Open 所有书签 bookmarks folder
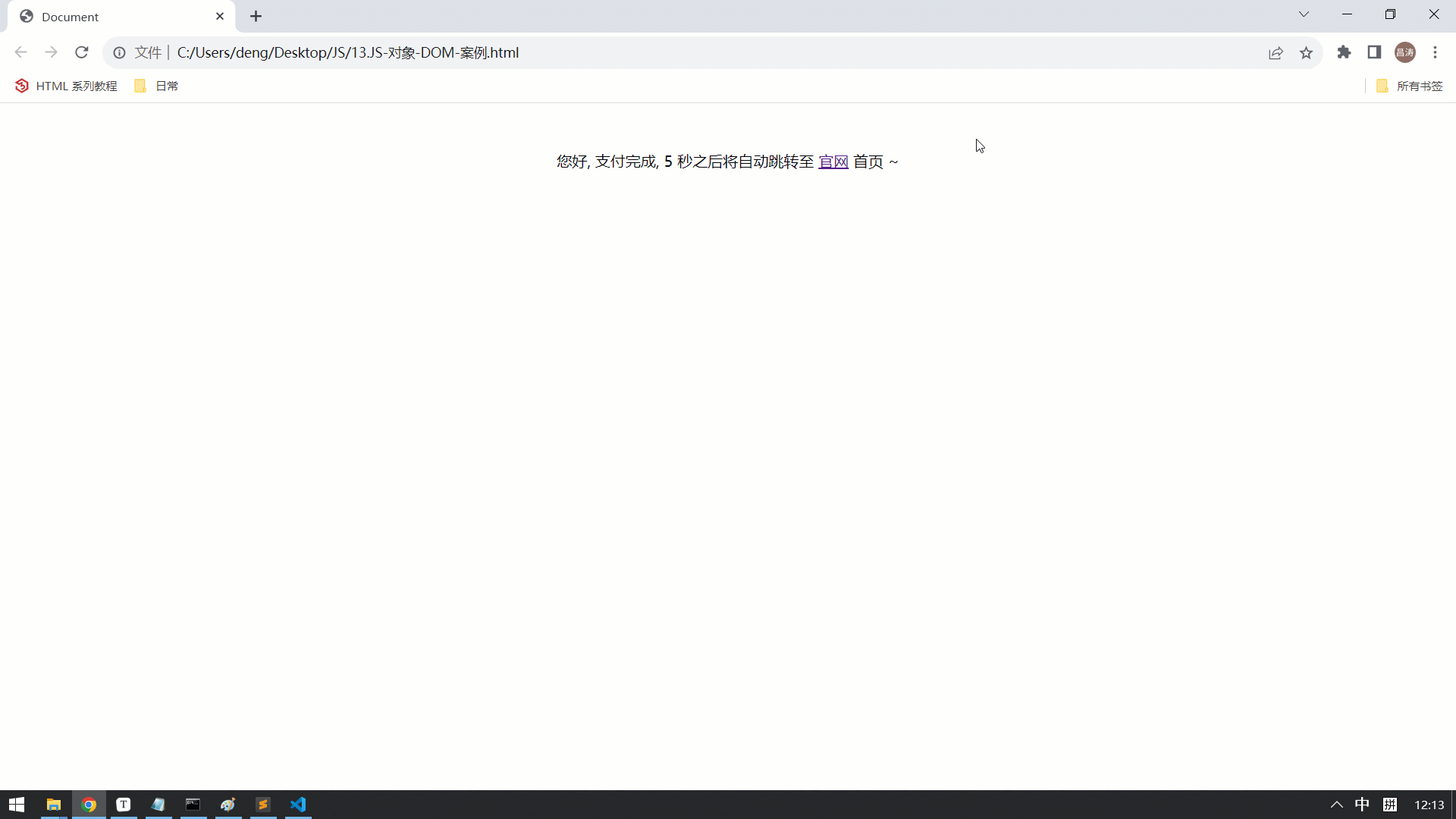Image resolution: width=1456 pixels, height=819 pixels. [x=1410, y=86]
